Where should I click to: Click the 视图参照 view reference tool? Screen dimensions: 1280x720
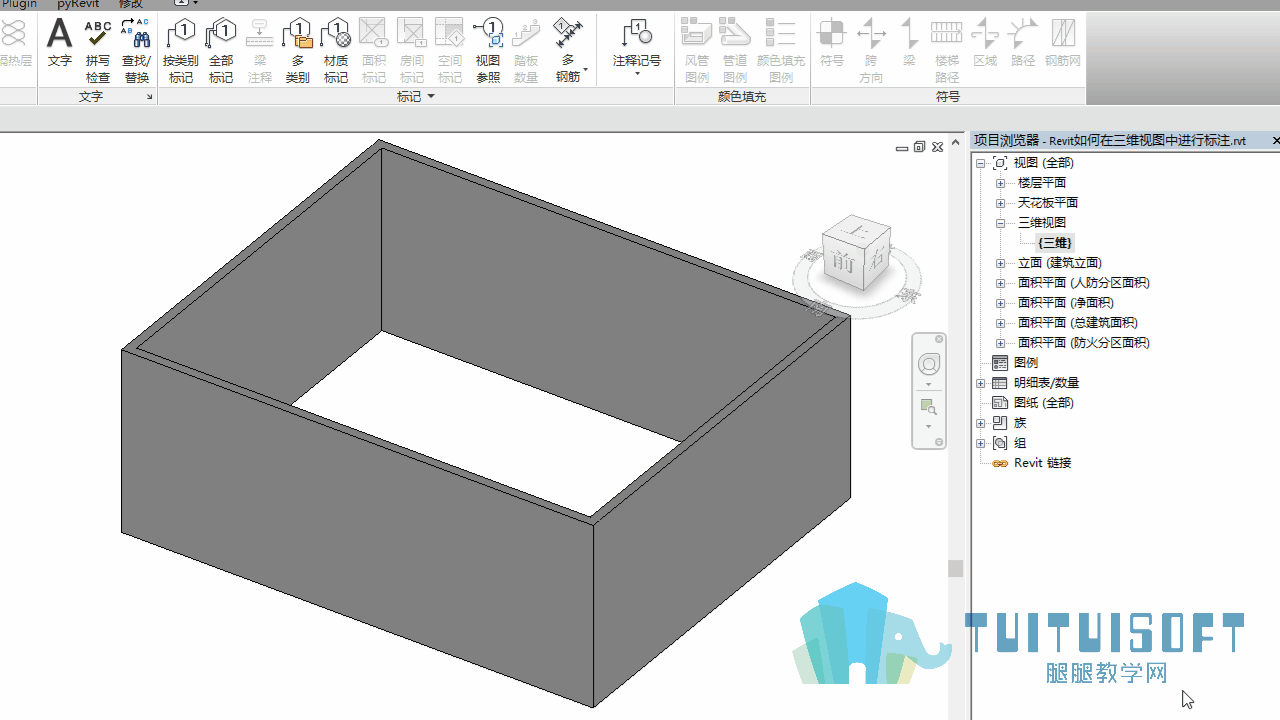pyautogui.click(x=488, y=51)
